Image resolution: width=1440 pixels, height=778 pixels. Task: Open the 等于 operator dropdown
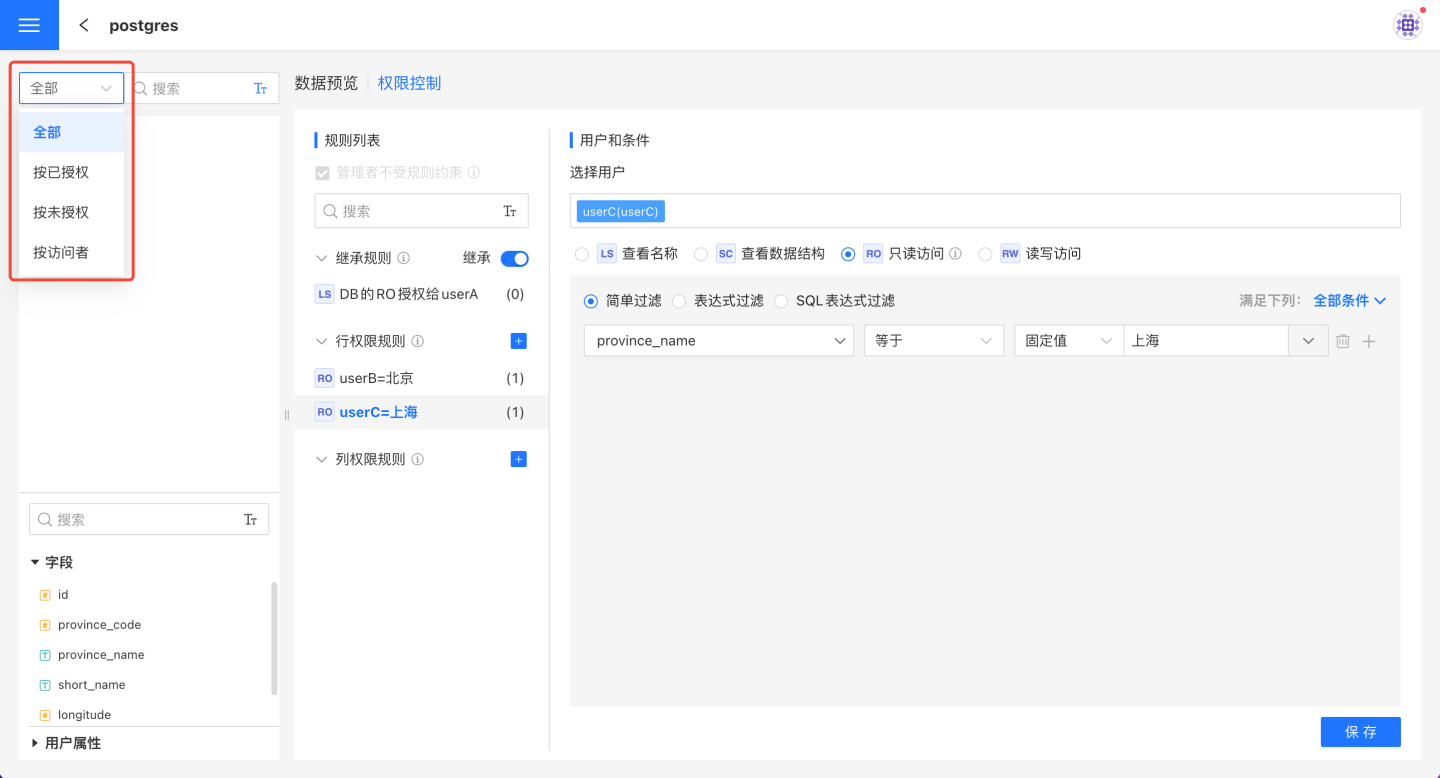click(x=933, y=341)
